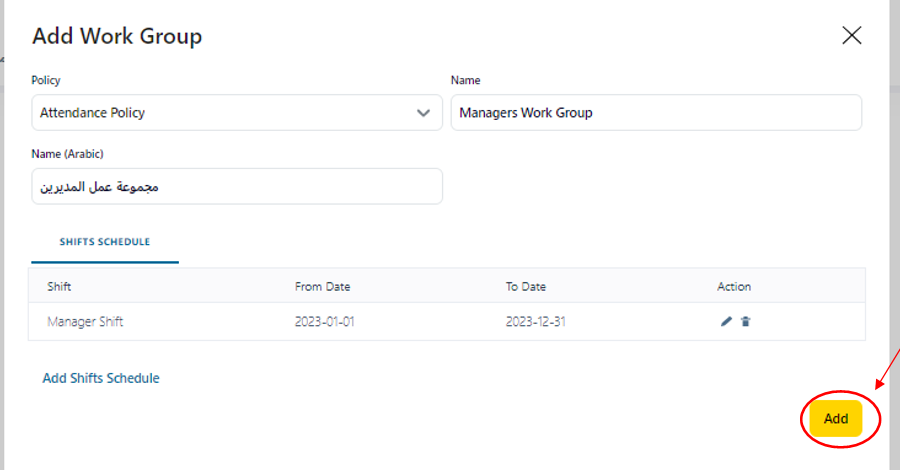
Task: Switch to the Shifts Schedule tab
Action: pyautogui.click(x=104, y=242)
